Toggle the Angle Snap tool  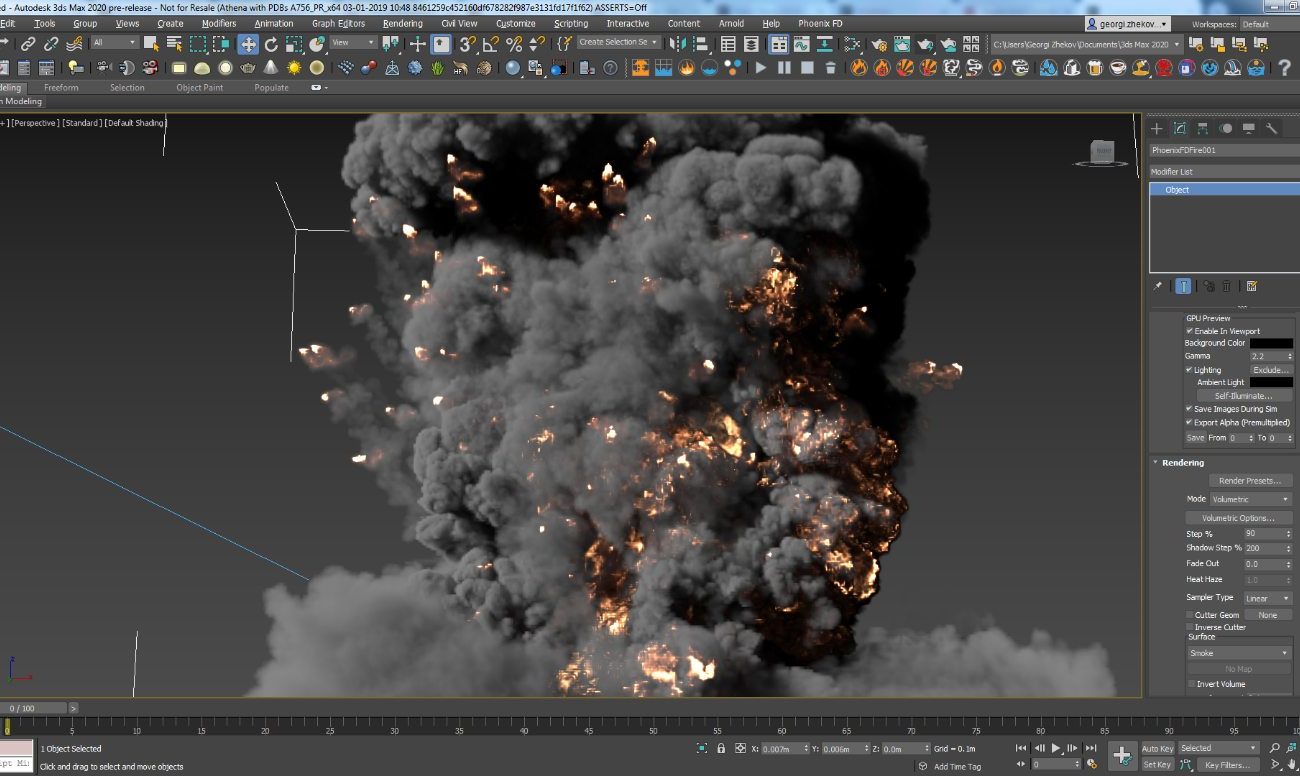coord(491,44)
